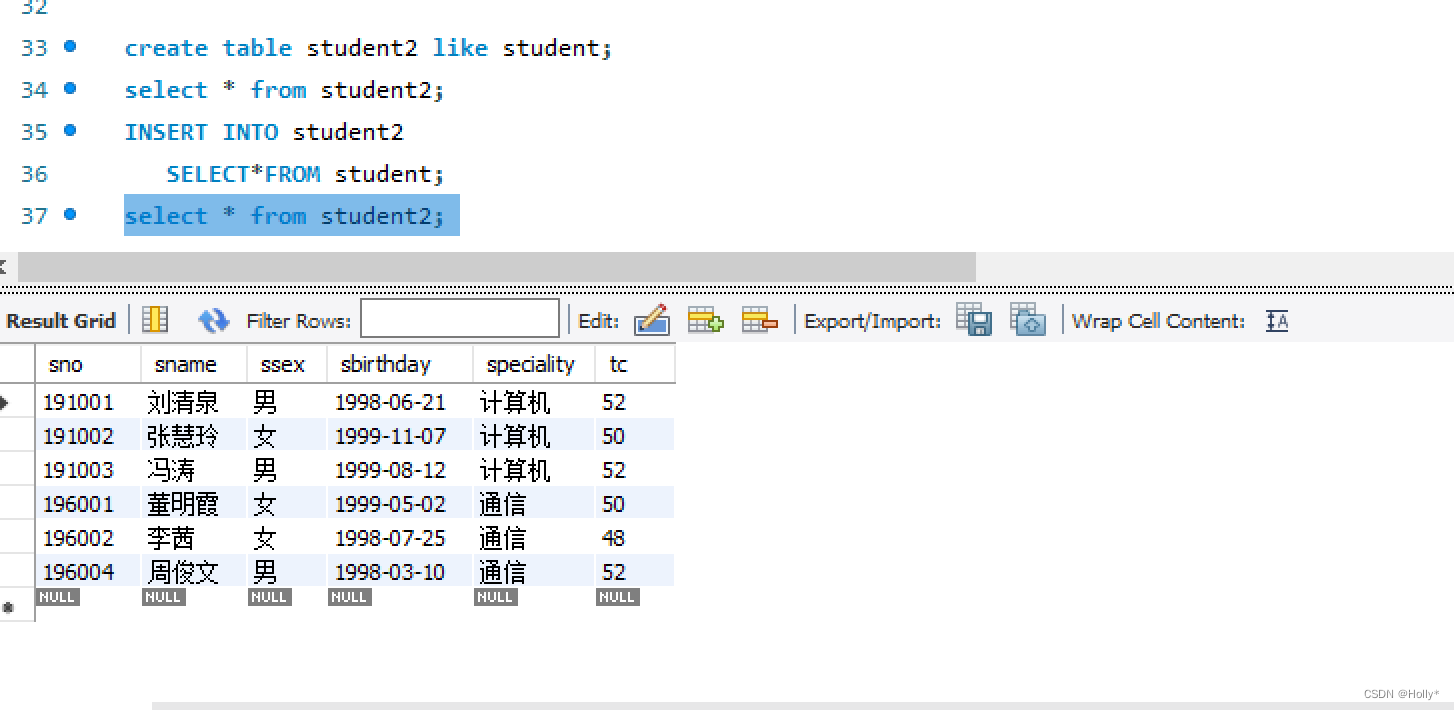Click the Result Grid view icon
Image resolution: width=1454 pixels, height=710 pixels.
click(155, 320)
